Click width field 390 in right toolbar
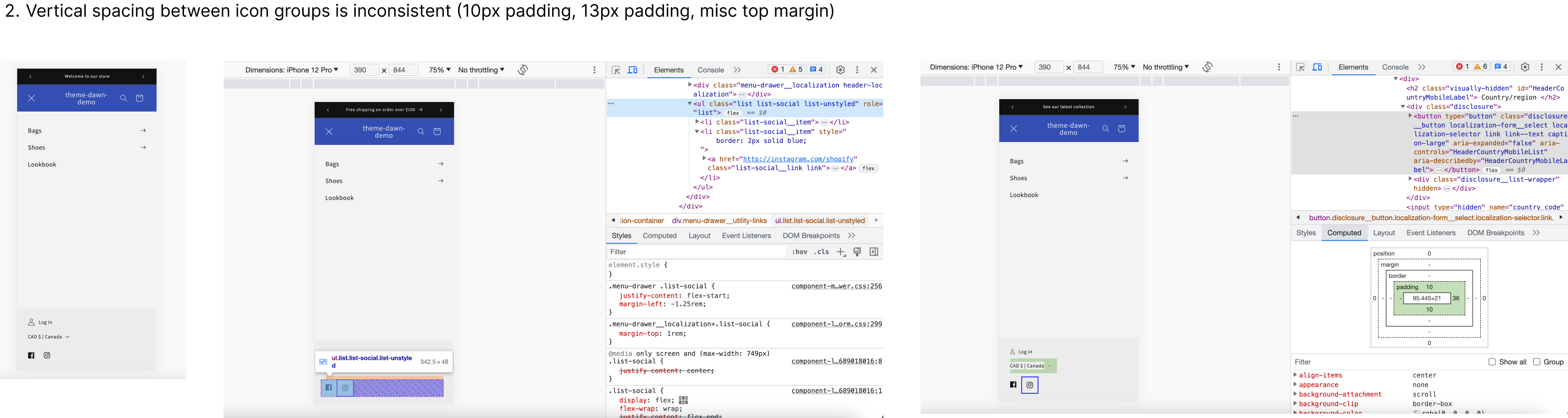Image resolution: width=1568 pixels, height=418 pixels. [x=1048, y=67]
